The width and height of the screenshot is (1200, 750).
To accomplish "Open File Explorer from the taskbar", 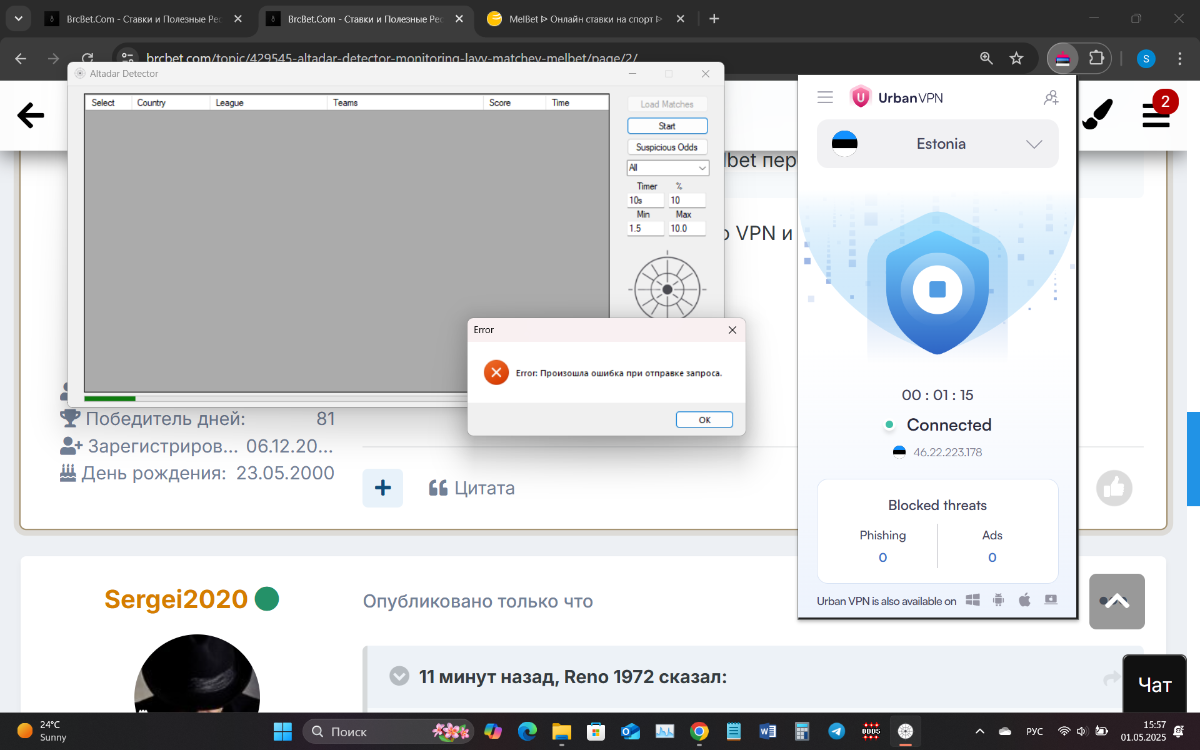I will coord(561,731).
